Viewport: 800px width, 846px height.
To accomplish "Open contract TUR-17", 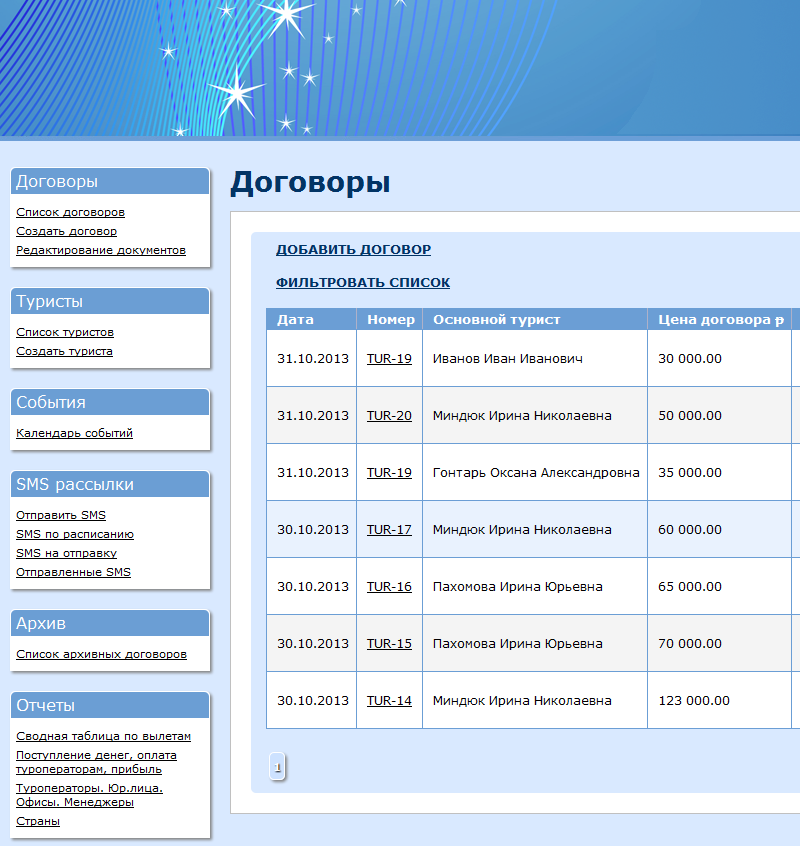I will coord(389,529).
